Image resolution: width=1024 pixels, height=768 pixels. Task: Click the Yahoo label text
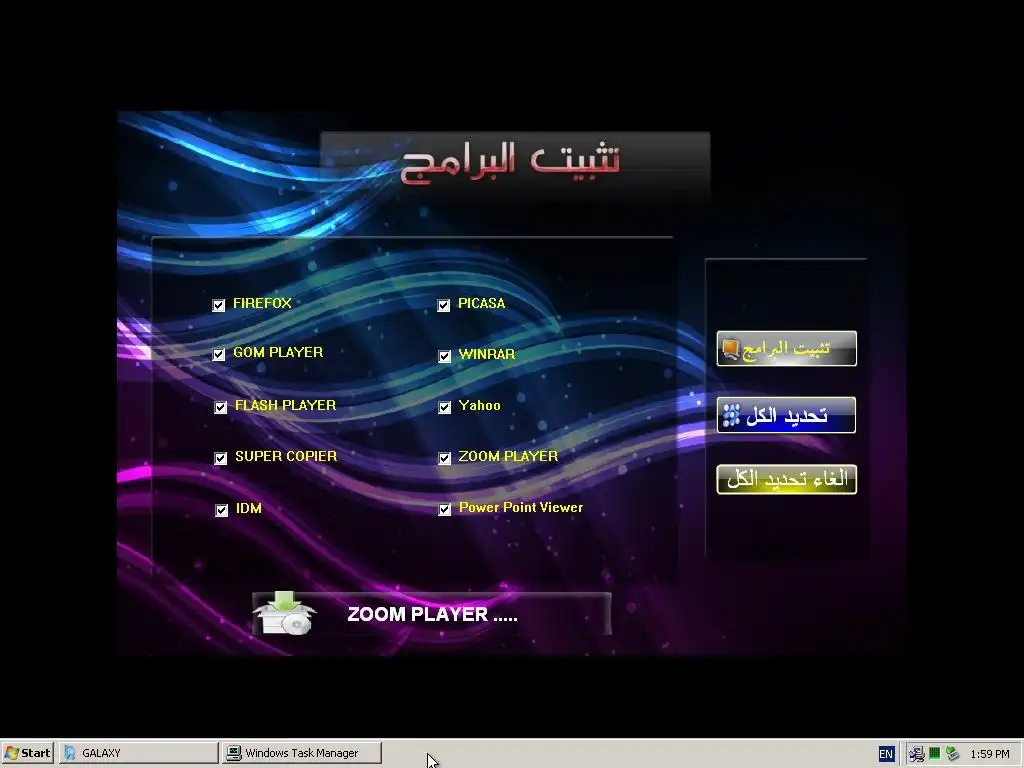click(479, 405)
